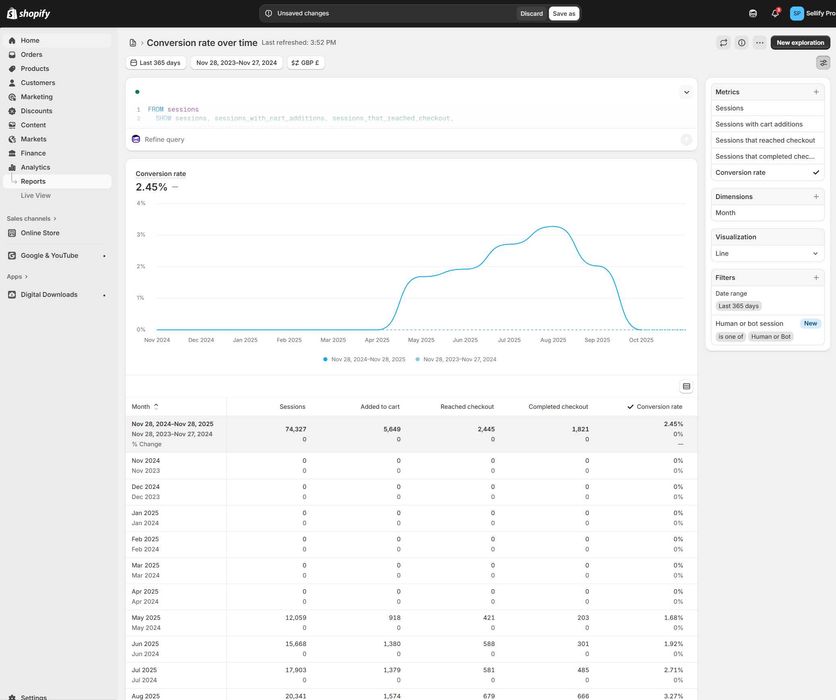The height and width of the screenshot is (700, 836).
Task: Click the table column settings icon
Action: [687, 386]
